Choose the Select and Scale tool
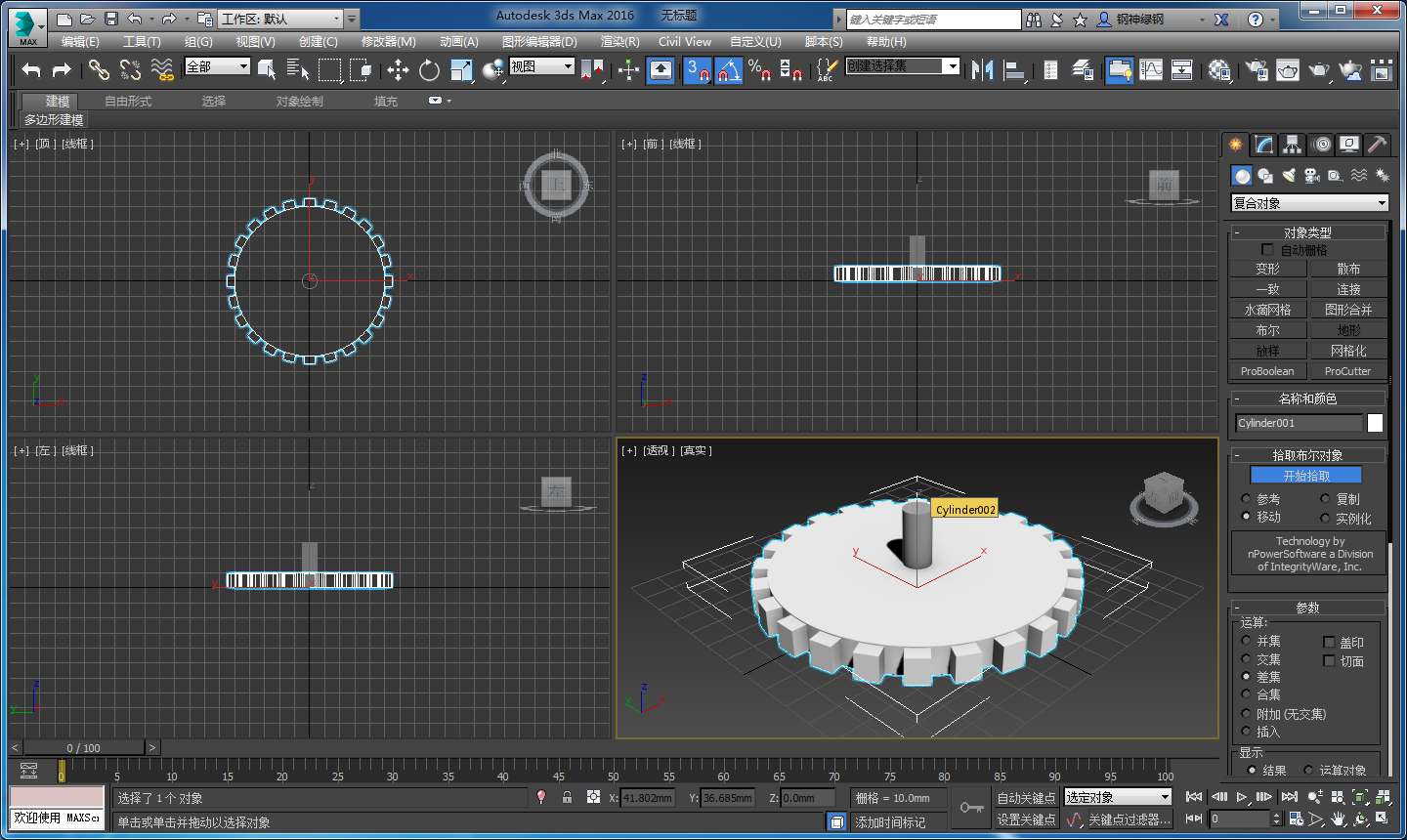Viewport: 1407px width, 840px height. [461, 69]
